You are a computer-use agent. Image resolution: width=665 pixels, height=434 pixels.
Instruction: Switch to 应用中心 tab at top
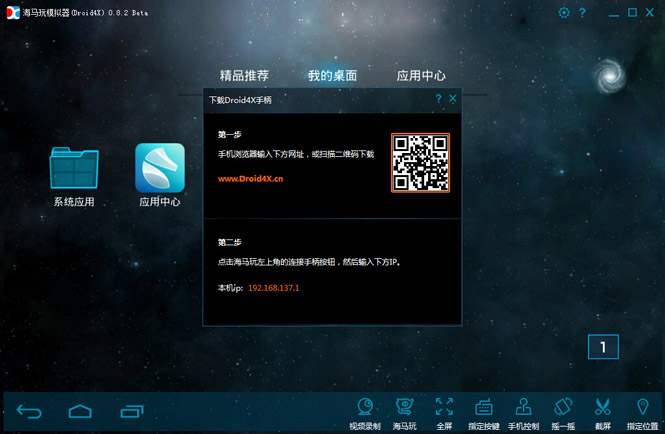(421, 76)
